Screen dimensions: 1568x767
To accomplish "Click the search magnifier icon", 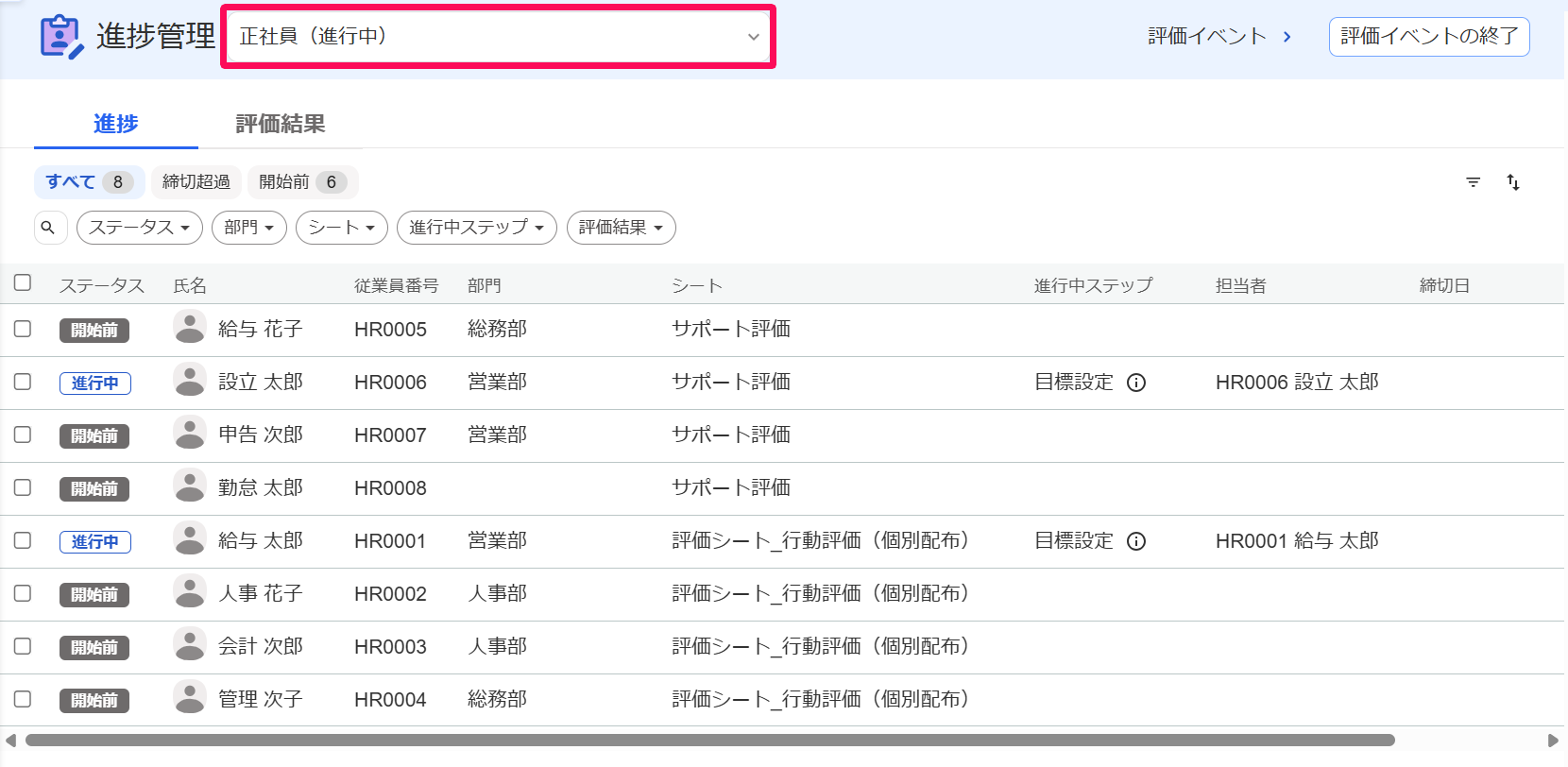I will pos(49,228).
